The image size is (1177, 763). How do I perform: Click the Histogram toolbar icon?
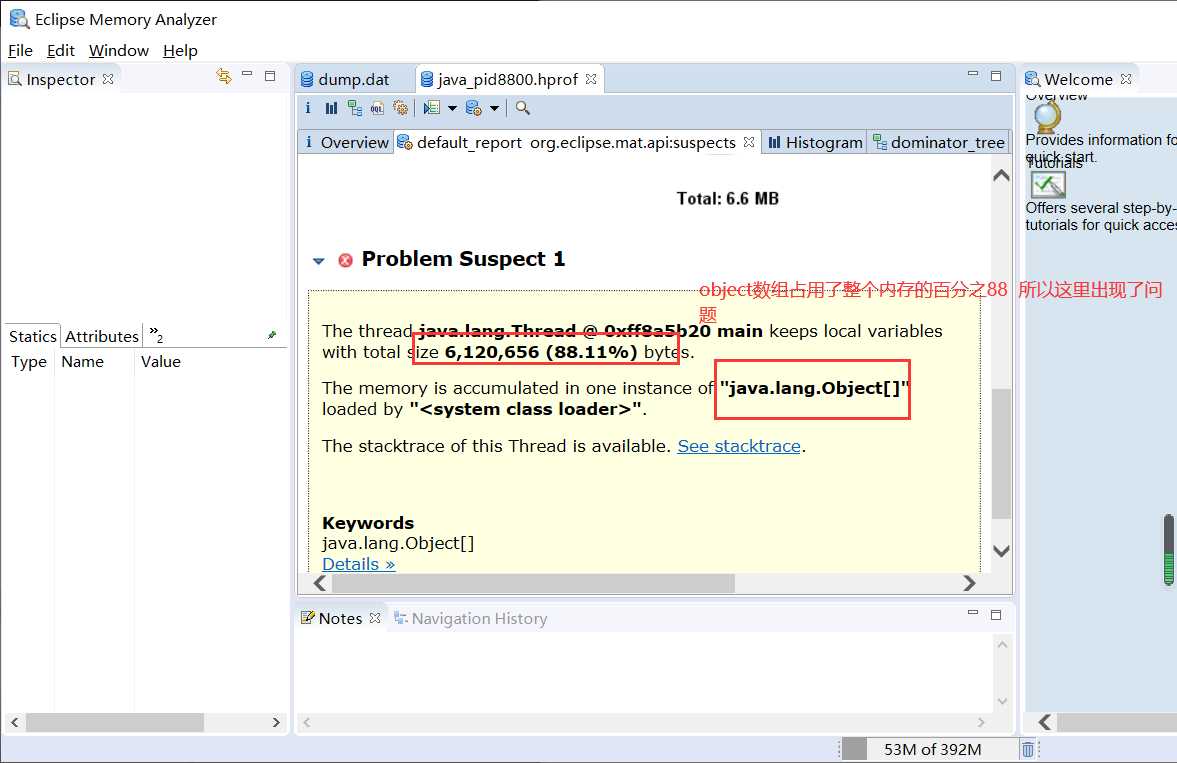(x=331, y=108)
